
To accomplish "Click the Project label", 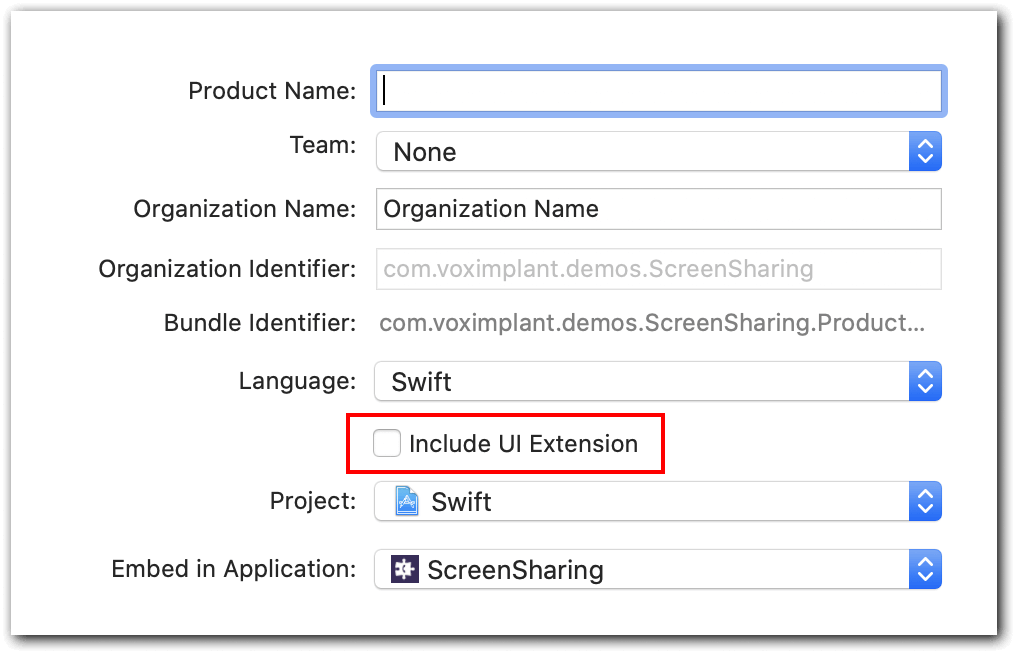I will pos(313,501).
